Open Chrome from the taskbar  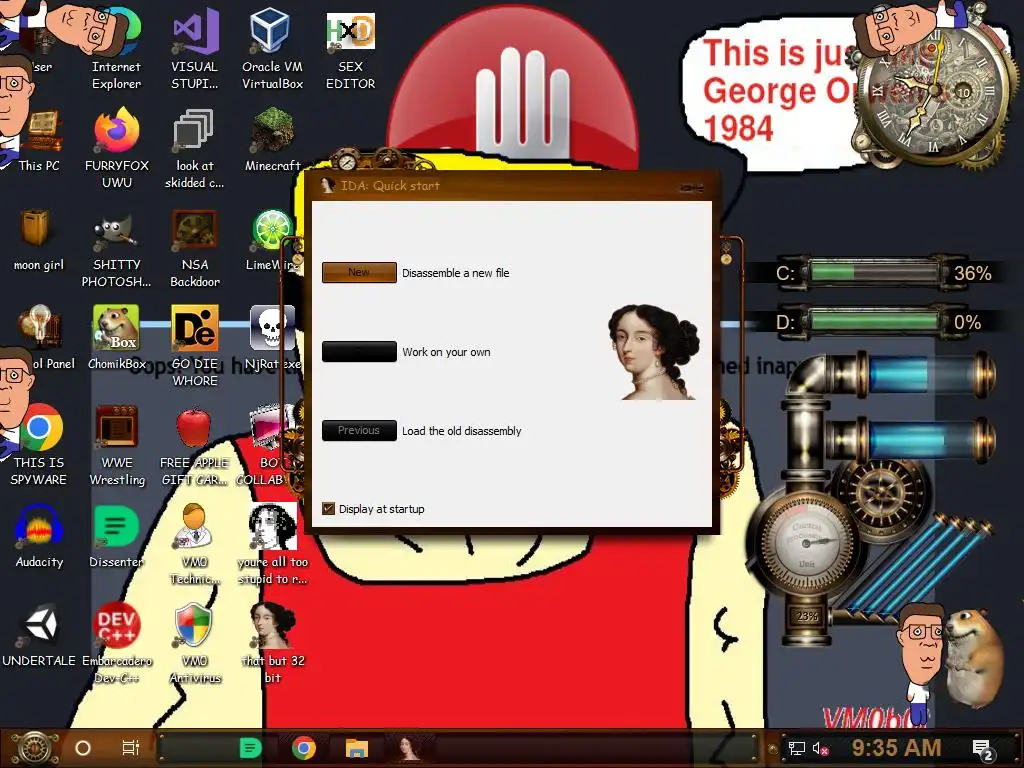point(304,748)
